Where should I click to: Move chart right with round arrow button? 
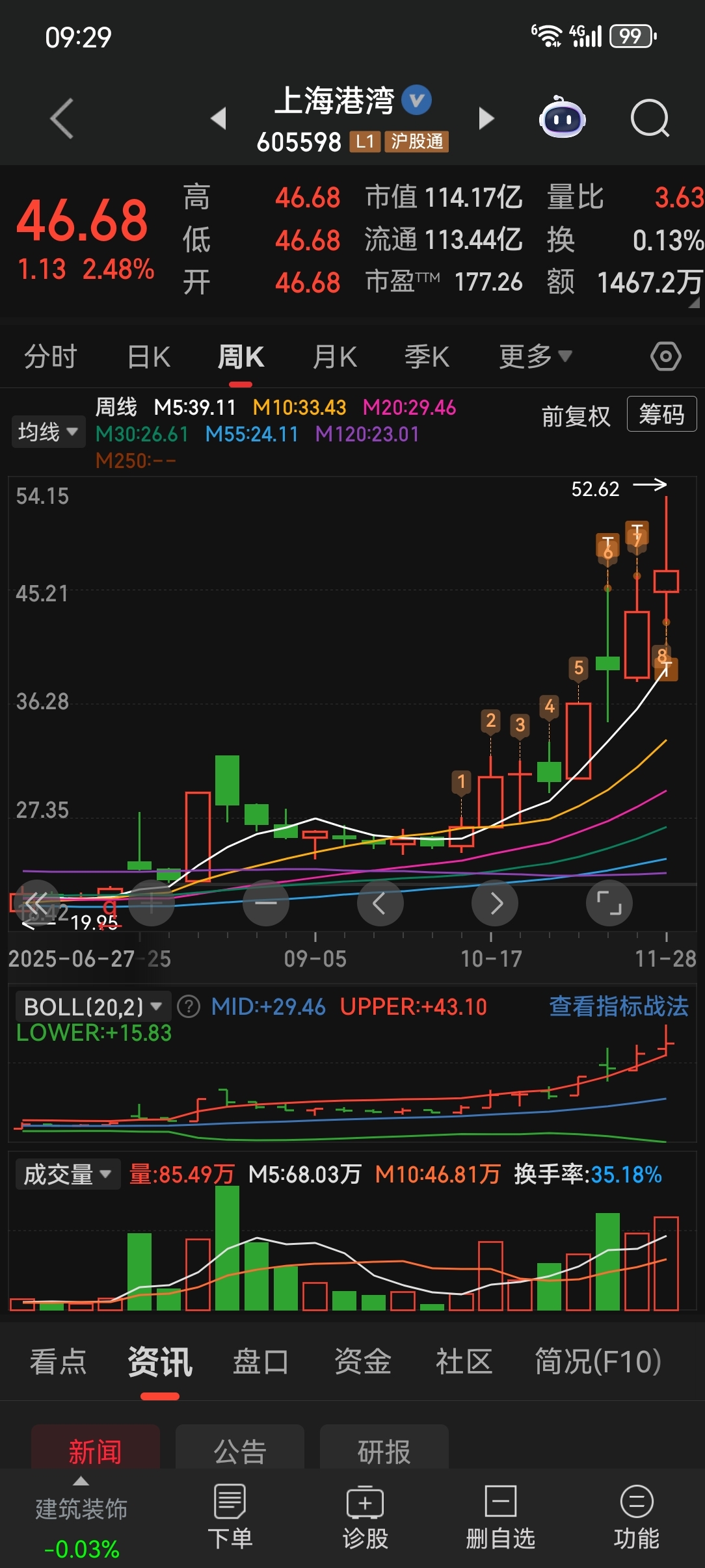coord(495,902)
